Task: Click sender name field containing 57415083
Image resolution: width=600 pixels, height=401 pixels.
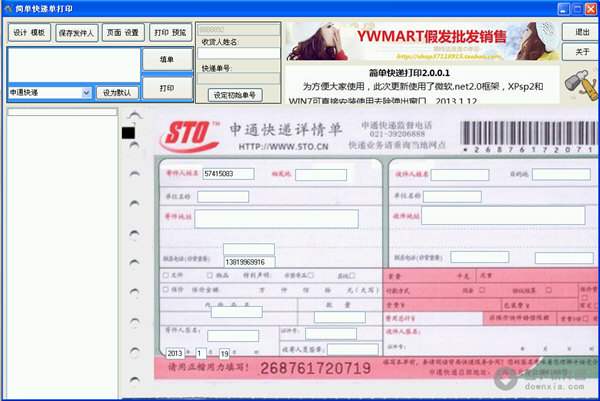Action: 228,174
